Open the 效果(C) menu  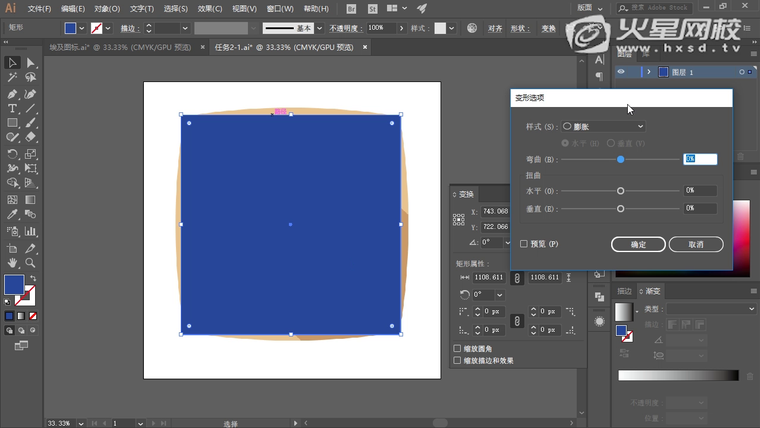pyautogui.click(x=210, y=8)
